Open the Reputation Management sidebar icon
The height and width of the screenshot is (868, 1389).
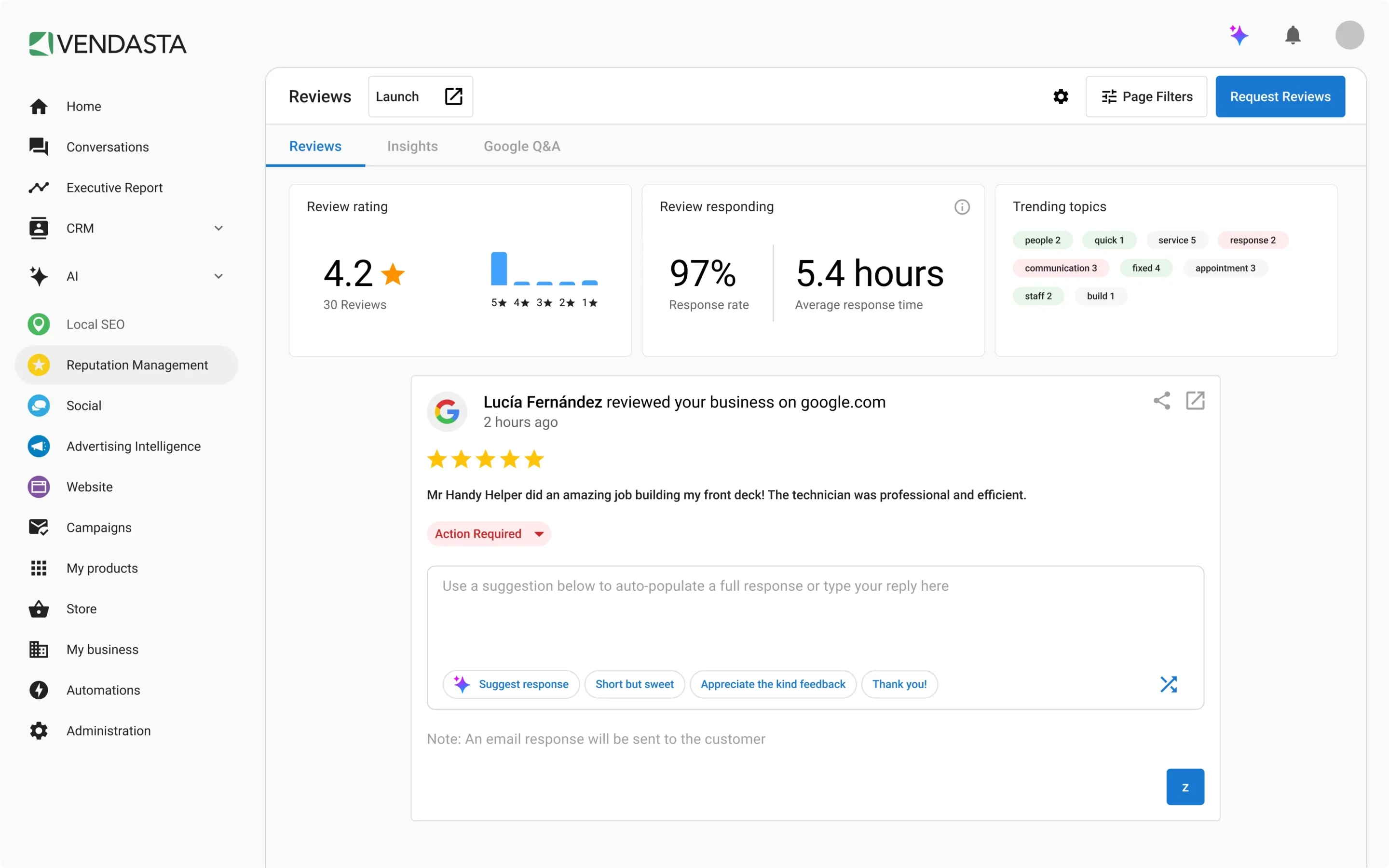(39, 365)
